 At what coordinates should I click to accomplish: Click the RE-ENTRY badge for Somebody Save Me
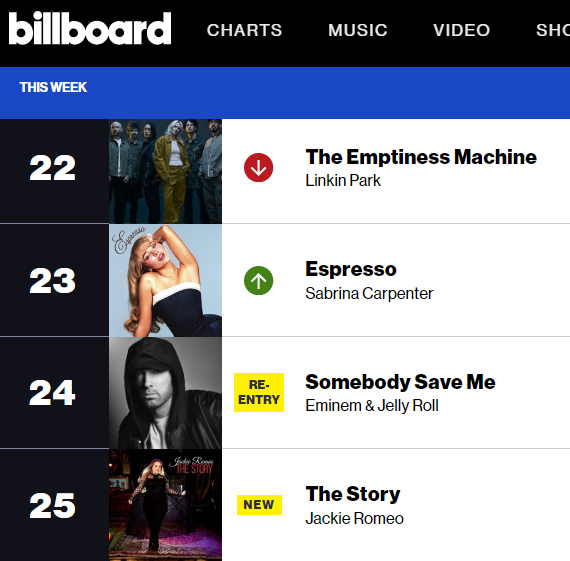pos(259,392)
